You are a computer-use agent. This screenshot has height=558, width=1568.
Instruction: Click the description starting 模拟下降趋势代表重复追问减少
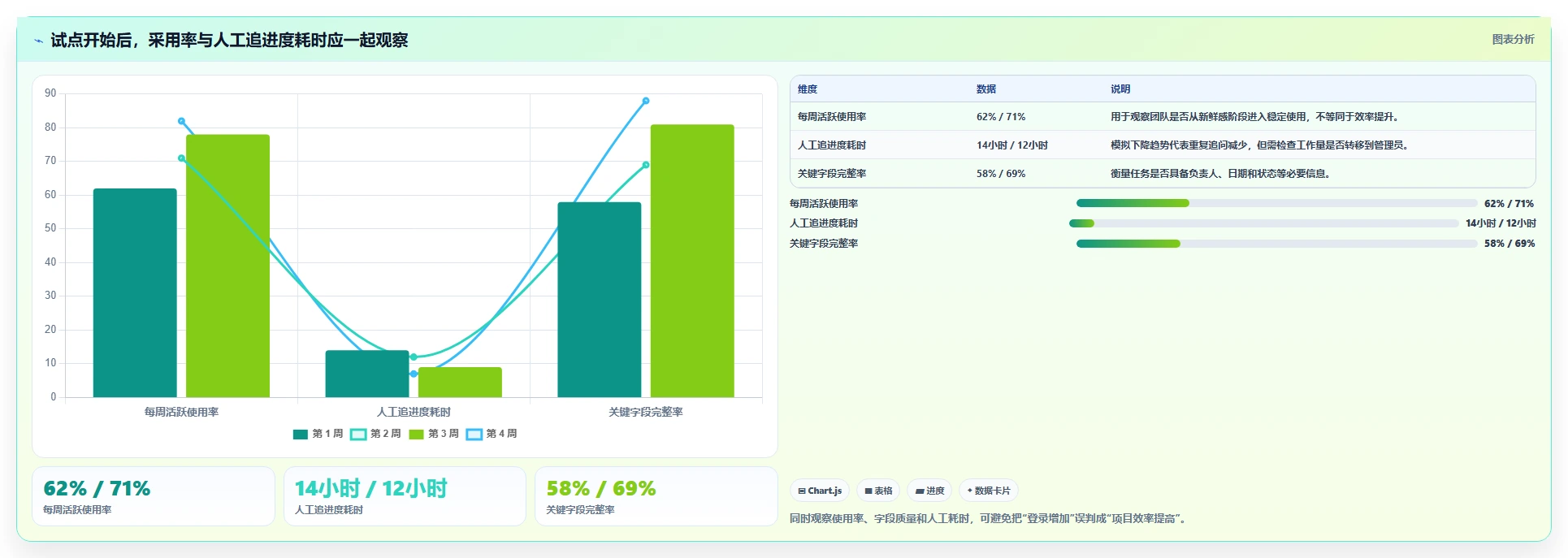coord(1261,145)
